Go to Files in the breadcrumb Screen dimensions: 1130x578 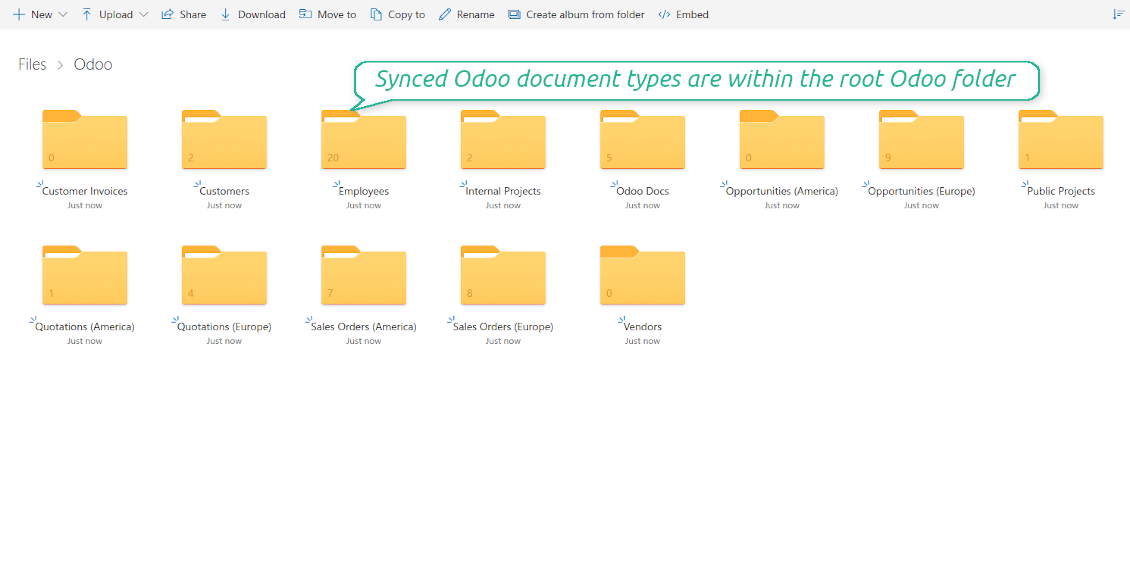click(x=32, y=64)
